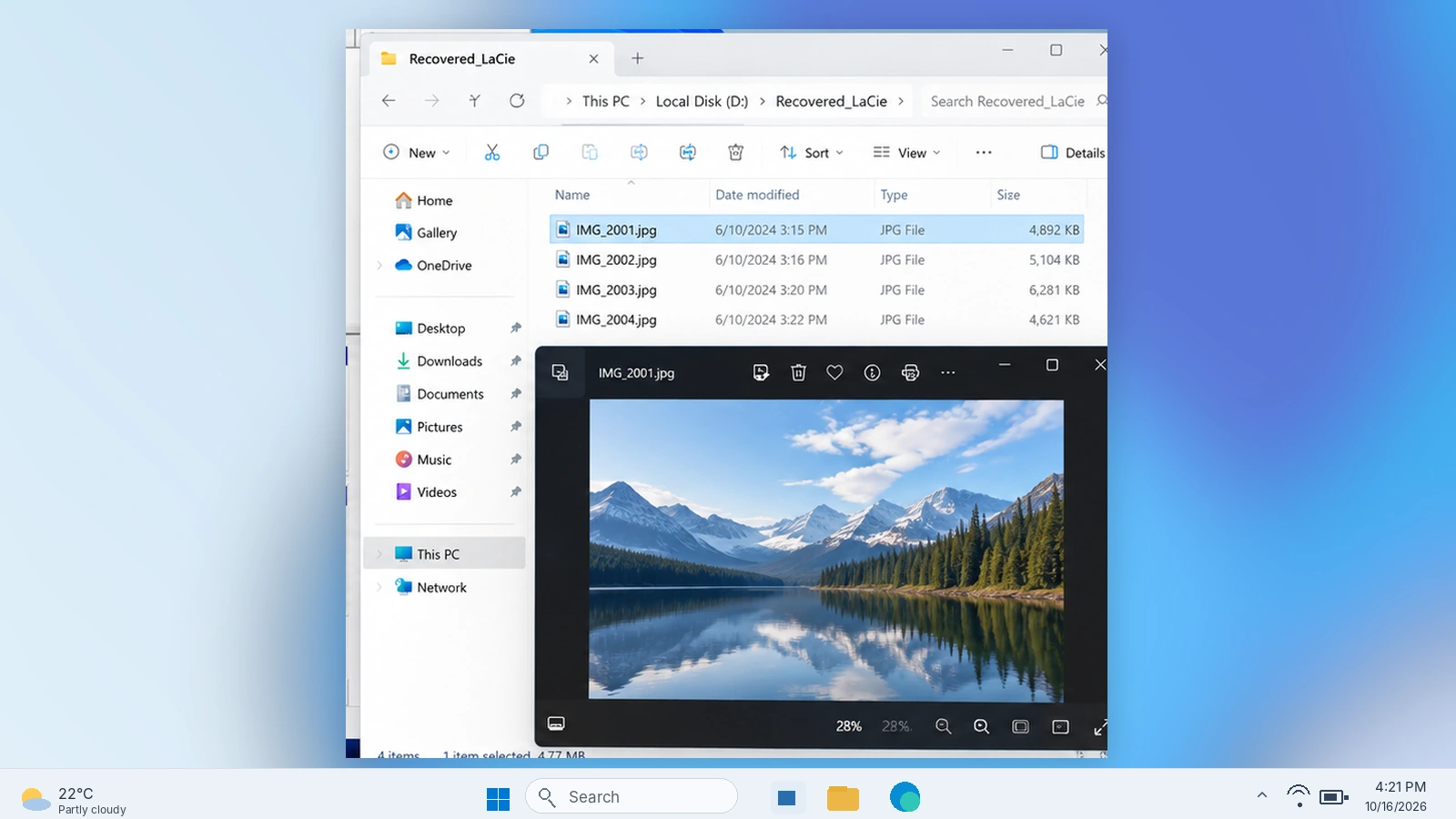Viewport: 1456px width, 819px height.
Task: Refresh the Recovered_LaCie folder
Action: (x=517, y=101)
